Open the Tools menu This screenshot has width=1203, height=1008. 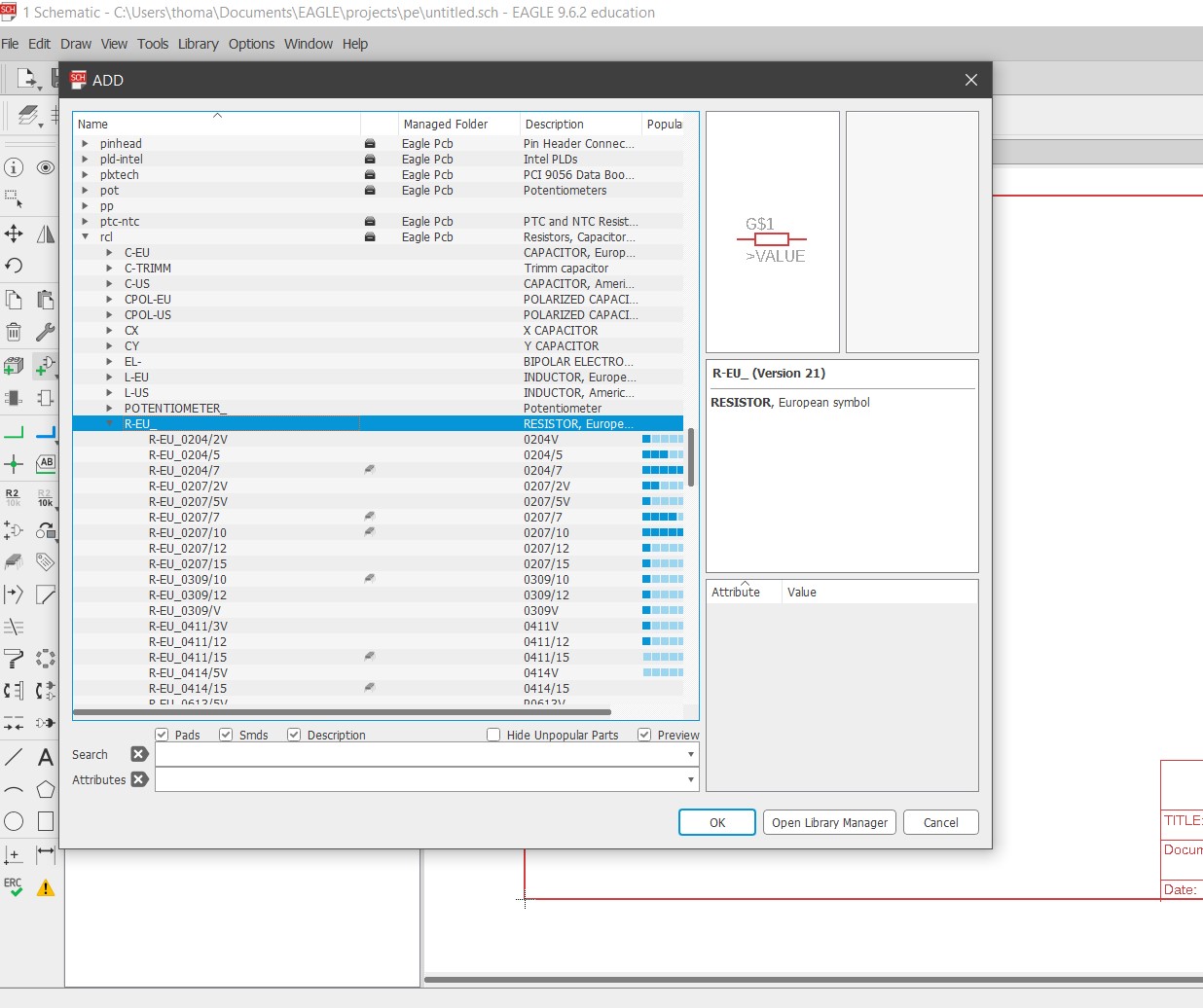pos(152,44)
